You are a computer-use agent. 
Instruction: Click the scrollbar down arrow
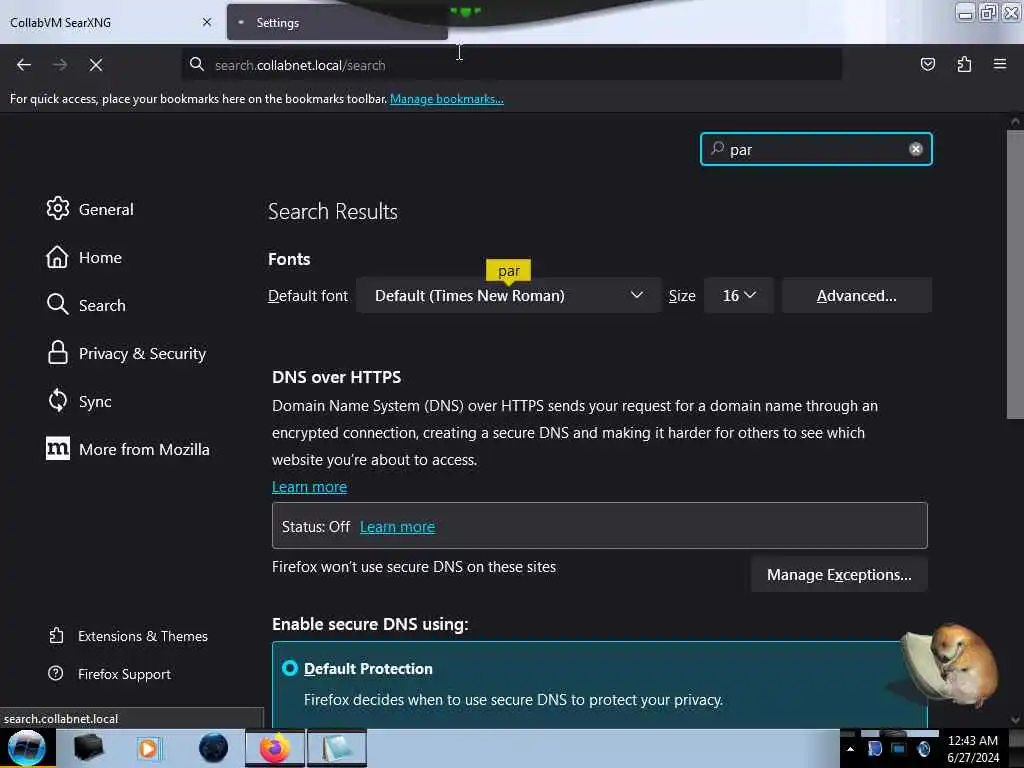coord(1015,720)
